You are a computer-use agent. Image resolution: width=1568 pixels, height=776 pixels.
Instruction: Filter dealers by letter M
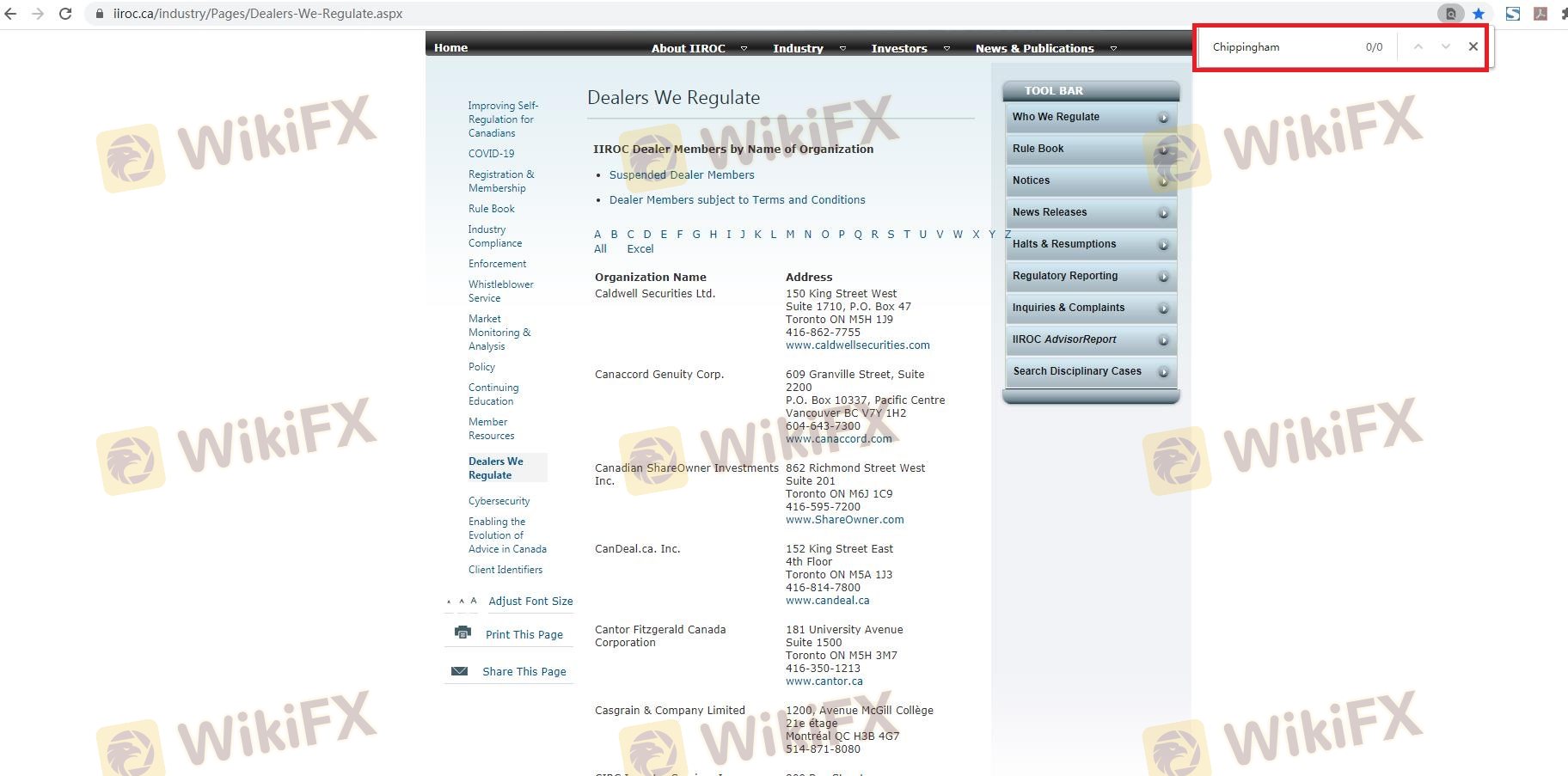[790, 235]
